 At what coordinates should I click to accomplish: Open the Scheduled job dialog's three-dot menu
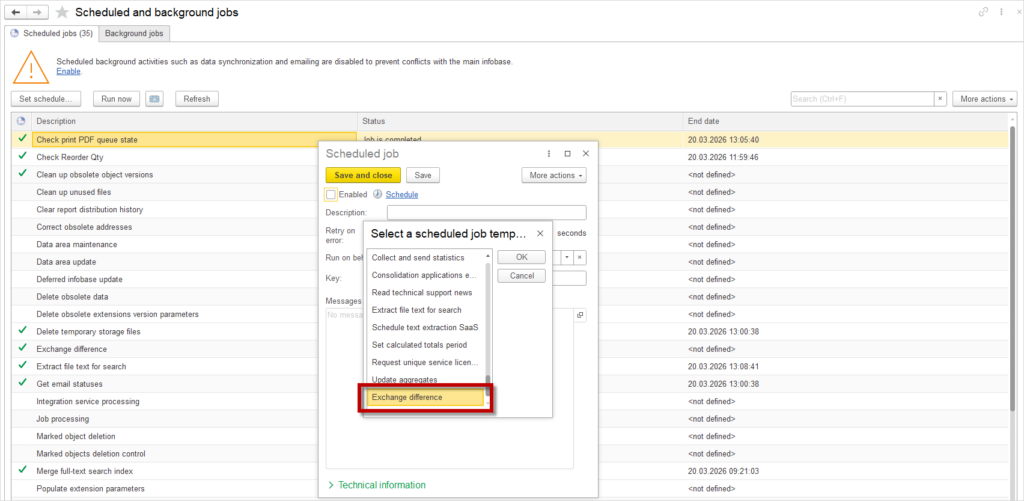coord(549,154)
